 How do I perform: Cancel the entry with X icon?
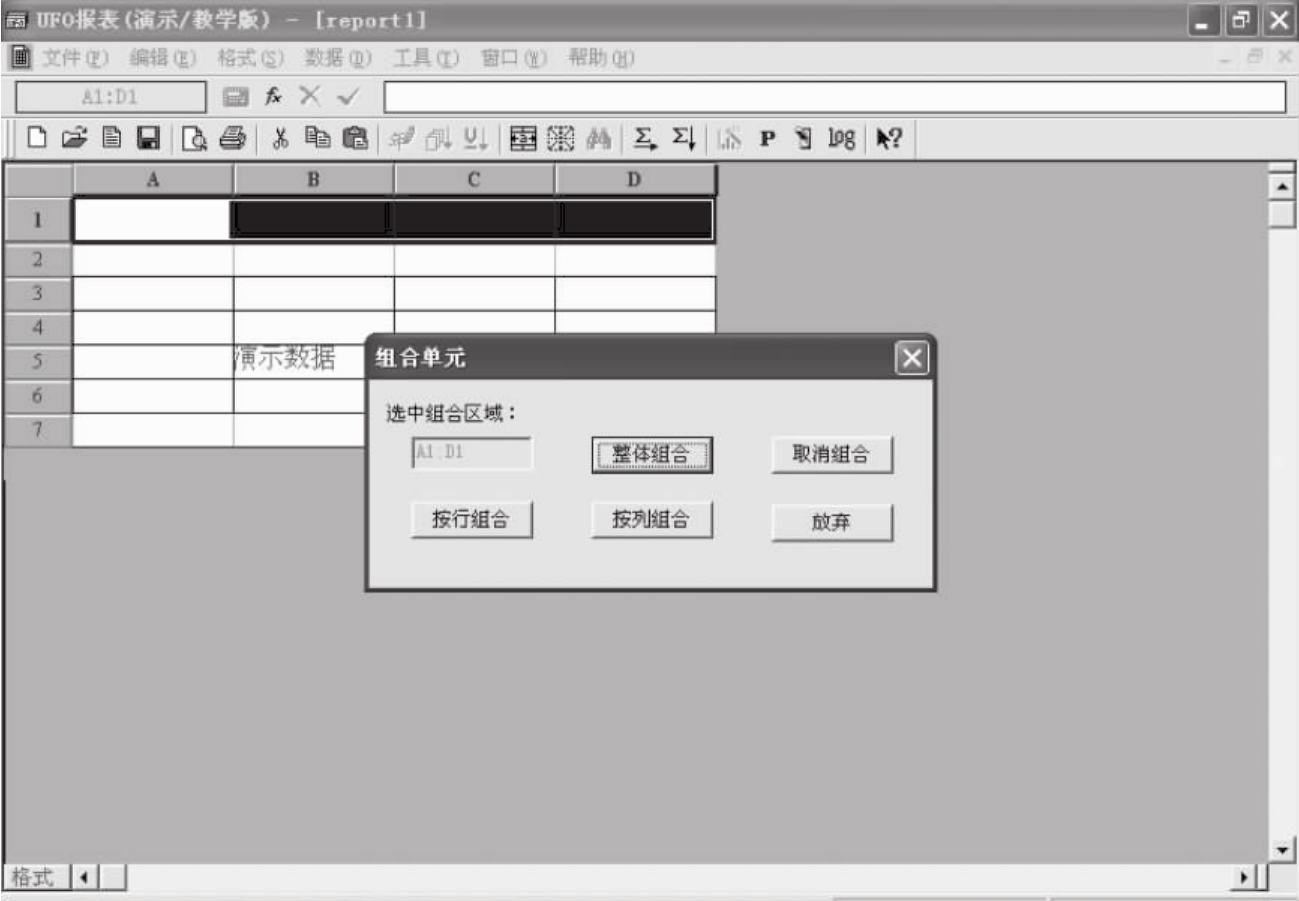click(x=310, y=96)
